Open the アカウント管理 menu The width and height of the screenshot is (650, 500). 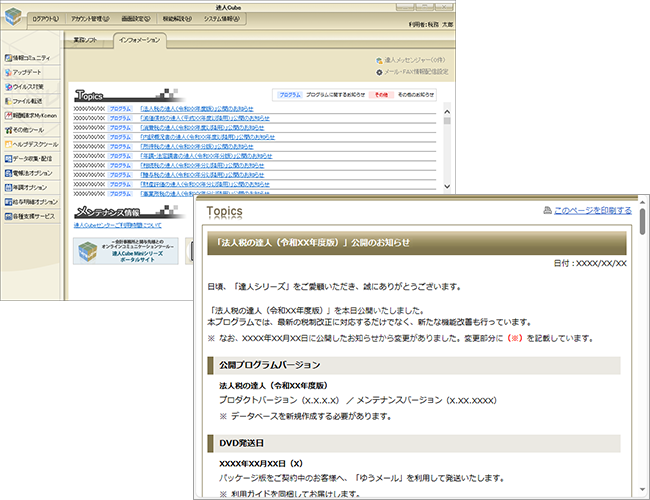(97, 19)
